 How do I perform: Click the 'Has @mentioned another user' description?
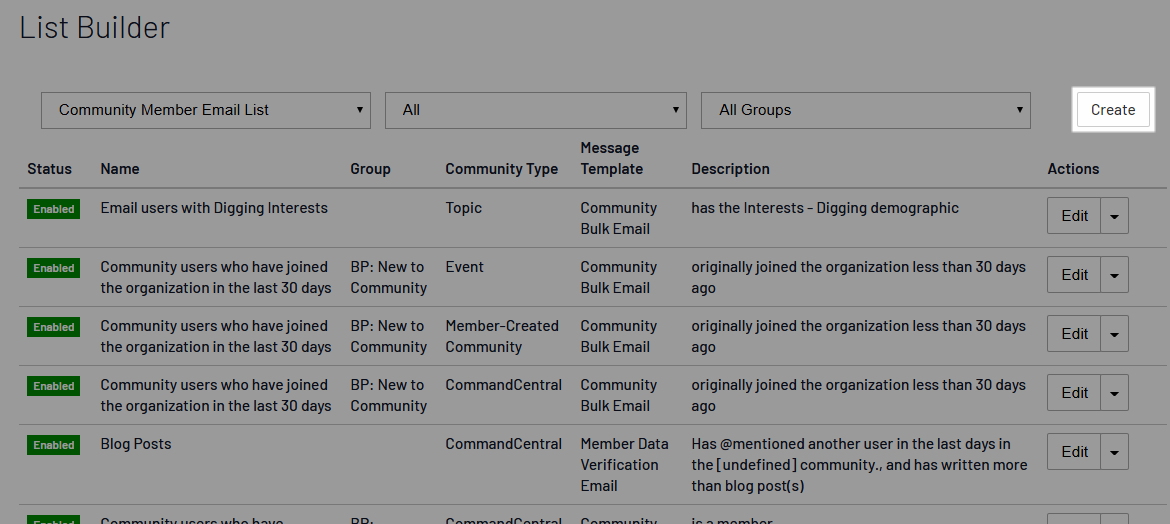click(859, 465)
